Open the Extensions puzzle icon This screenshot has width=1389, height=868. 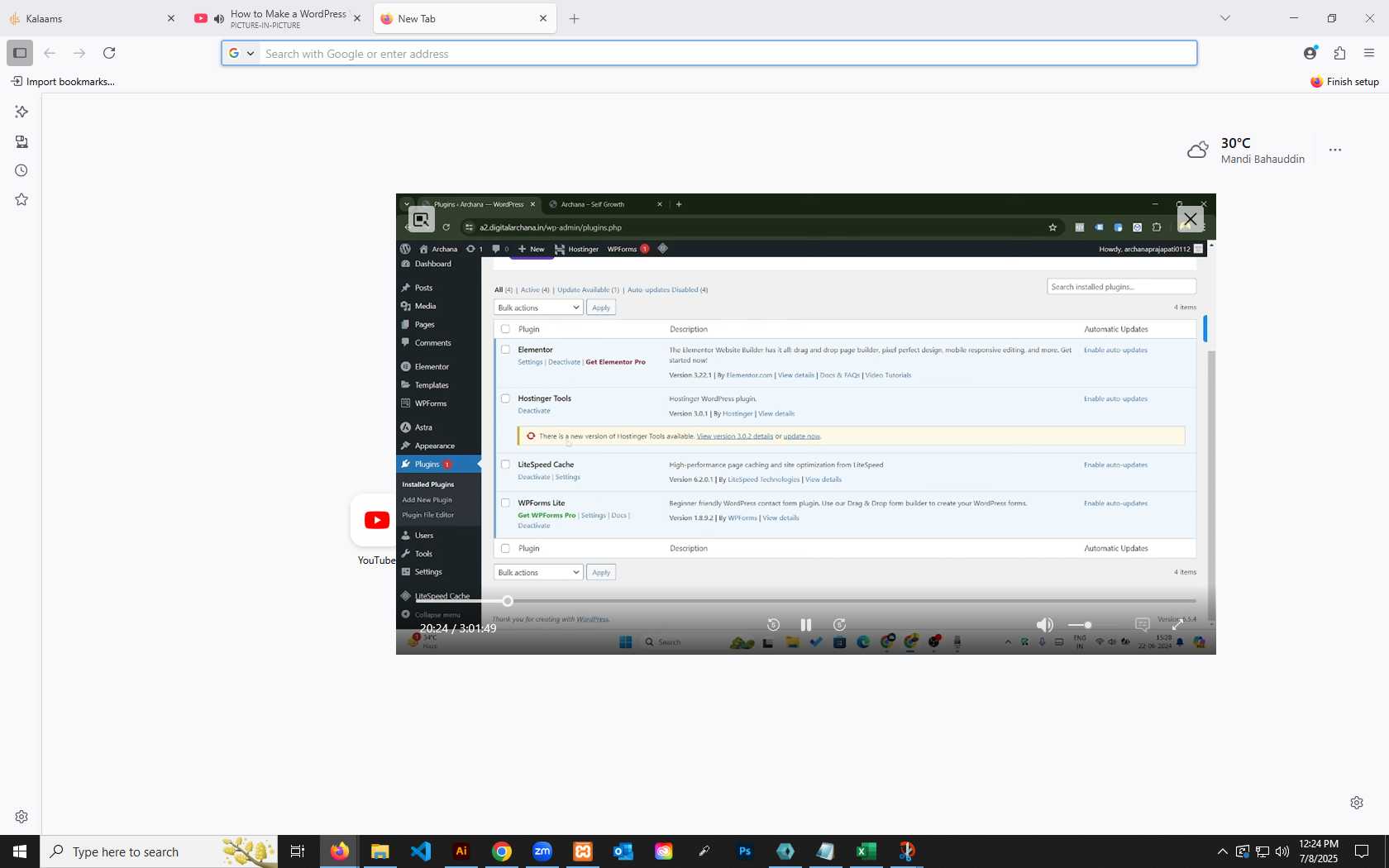click(1339, 53)
